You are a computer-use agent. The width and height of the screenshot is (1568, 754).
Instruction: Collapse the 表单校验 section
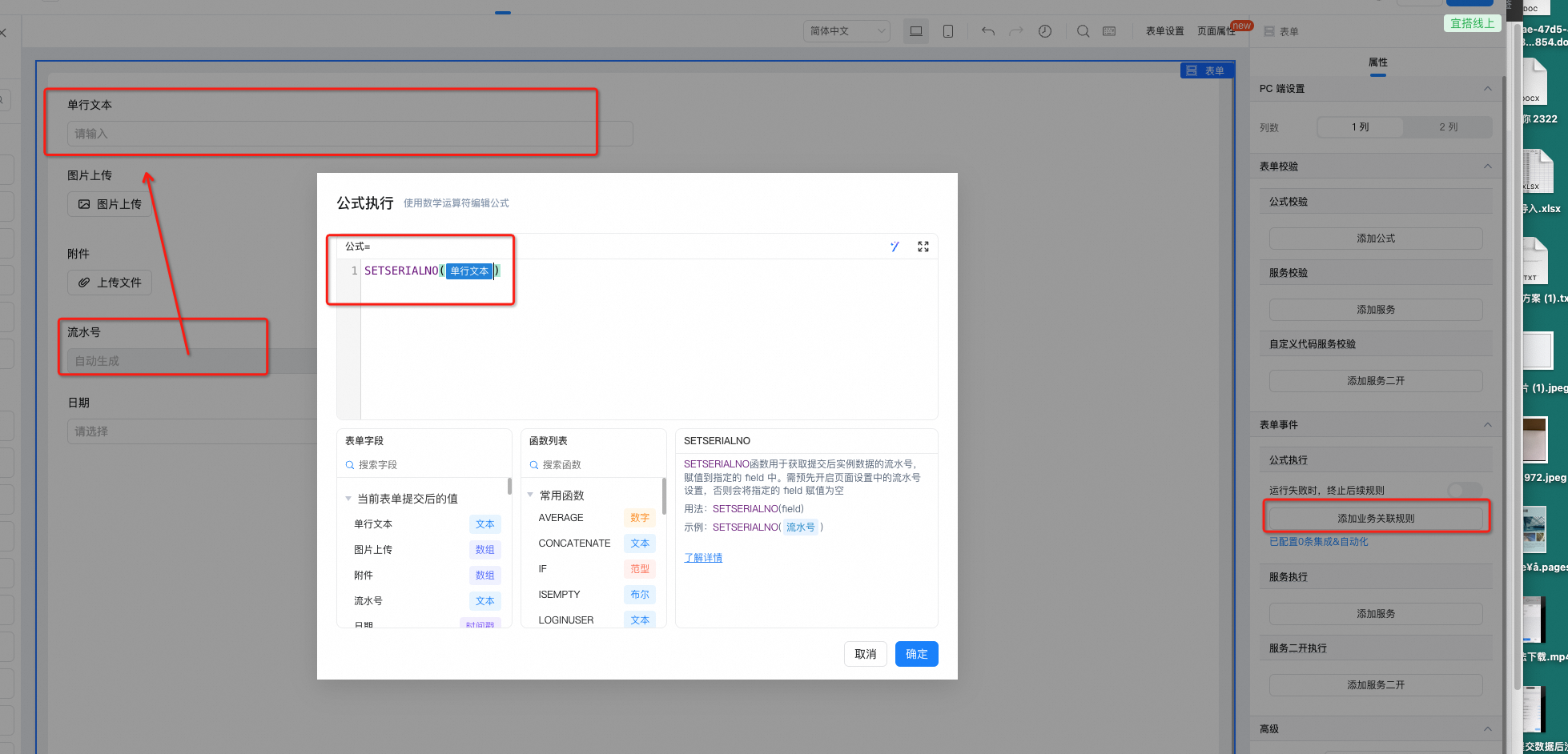click(x=1487, y=166)
